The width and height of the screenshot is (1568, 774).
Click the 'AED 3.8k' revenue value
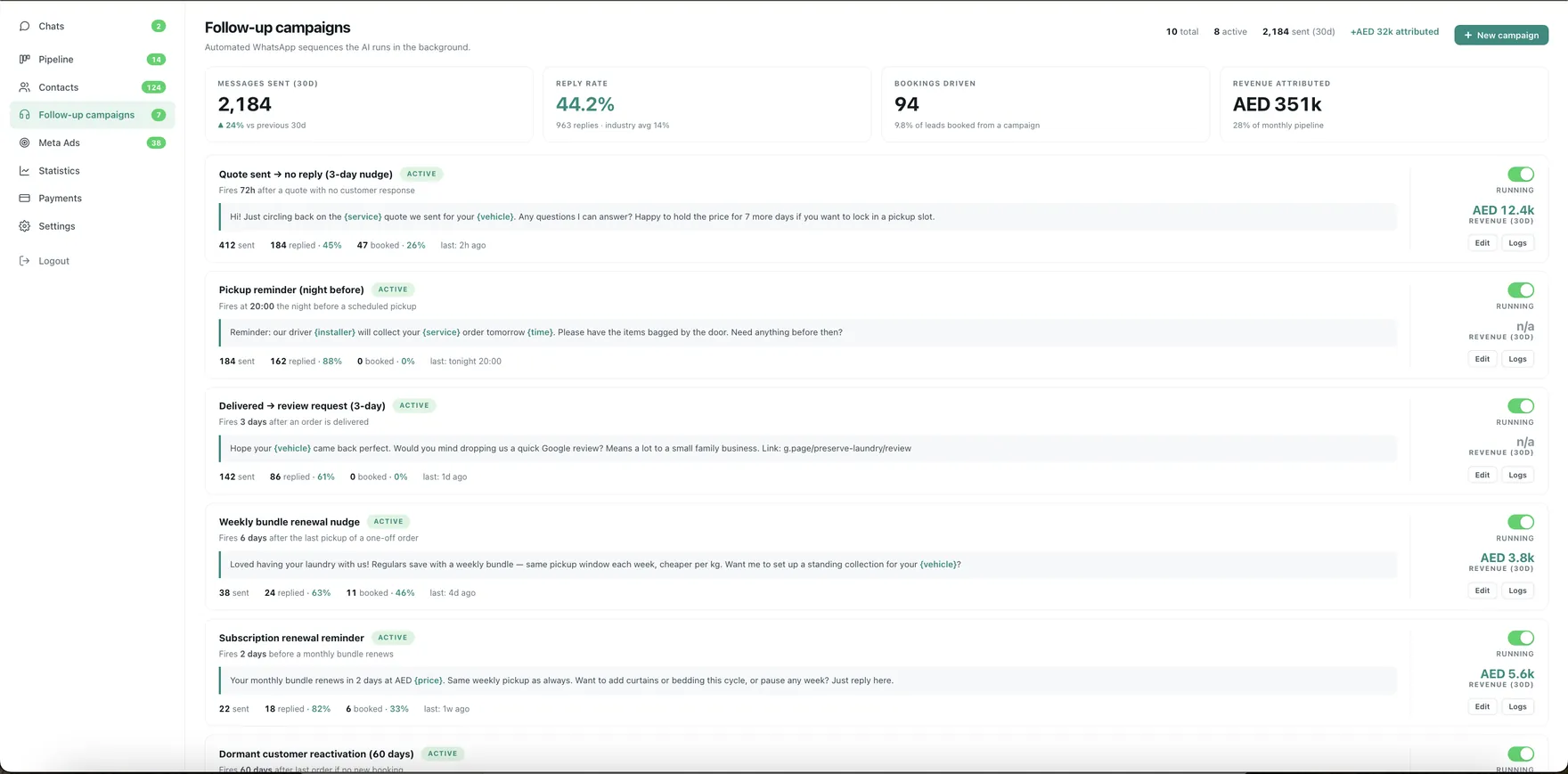pos(1507,558)
